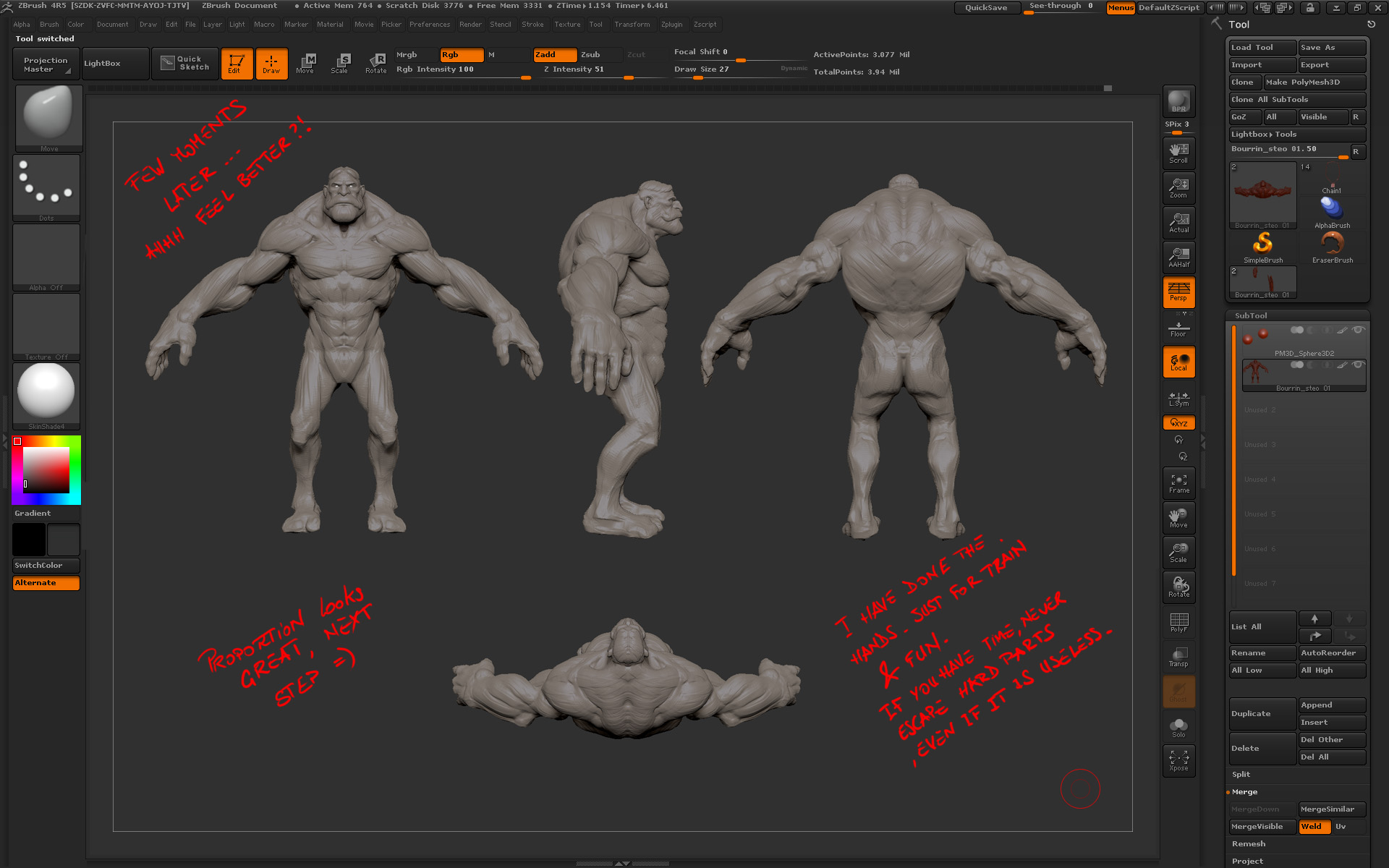The height and width of the screenshot is (868, 1389).
Task: Open the SkinShade4 material selector
Action: point(46,396)
